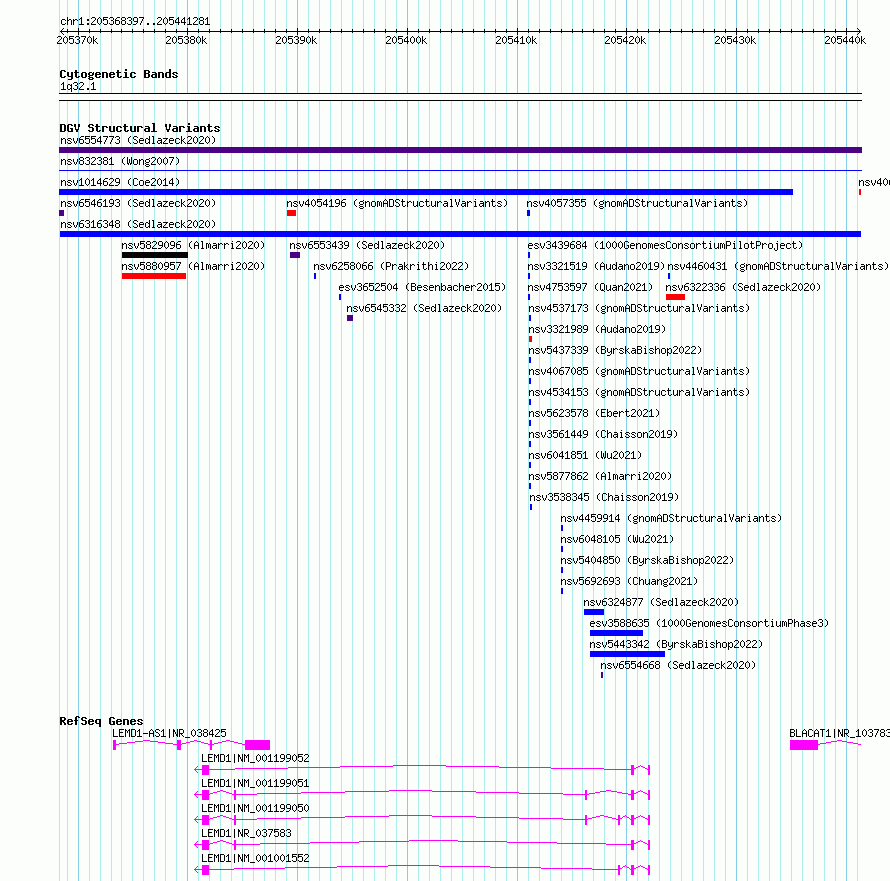Select the nsv5623578 (Ebert2021) label

pyautogui.click(x=594, y=413)
